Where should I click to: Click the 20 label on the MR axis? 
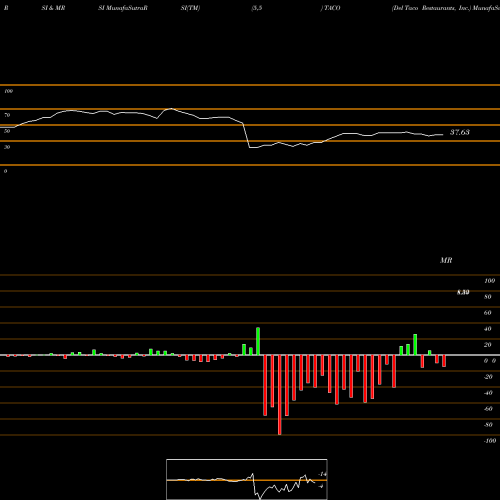click(x=488, y=345)
